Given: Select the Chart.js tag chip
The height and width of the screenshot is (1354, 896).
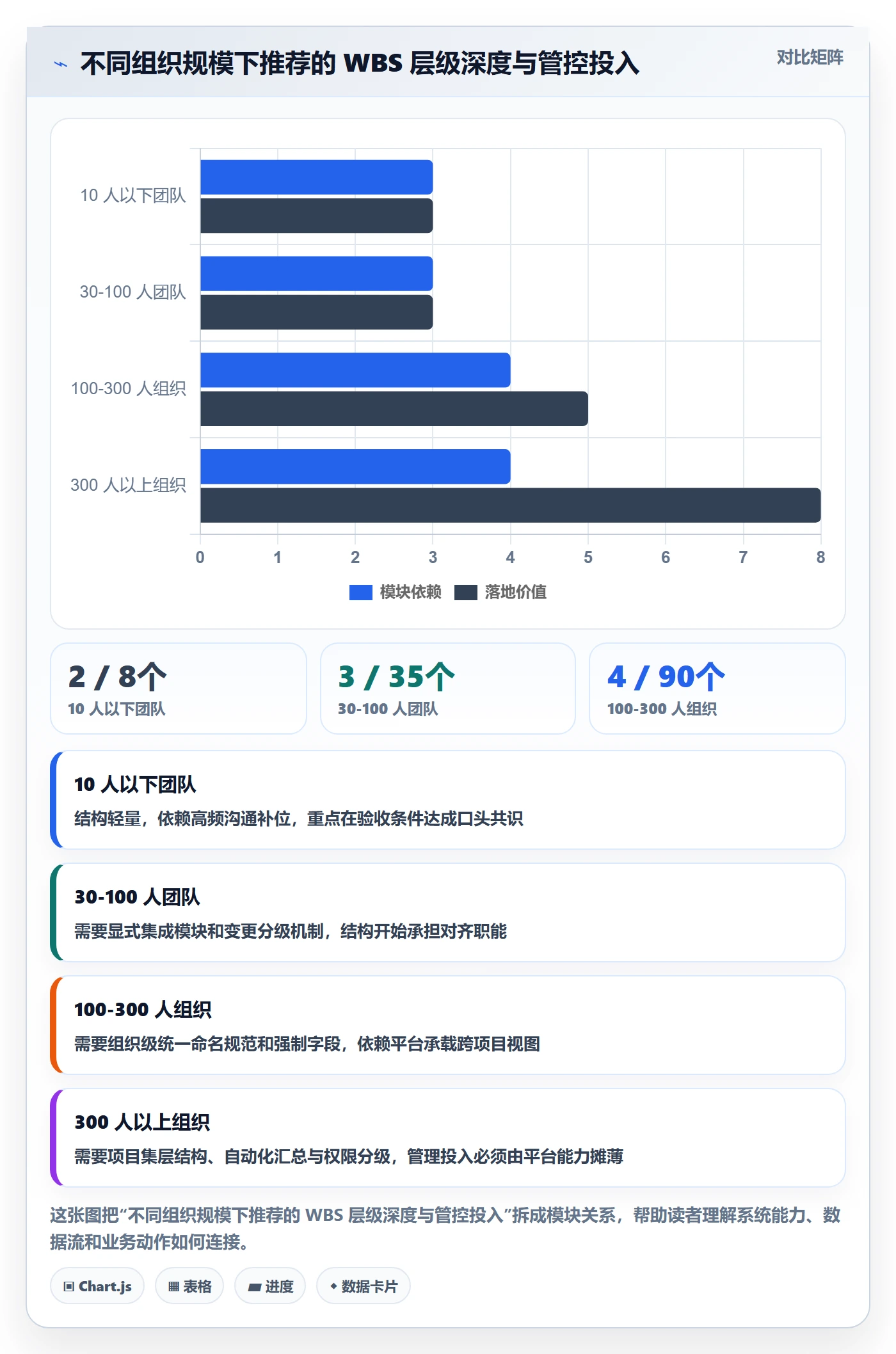Looking at the screenshot, I should [x=97, y=1286].
